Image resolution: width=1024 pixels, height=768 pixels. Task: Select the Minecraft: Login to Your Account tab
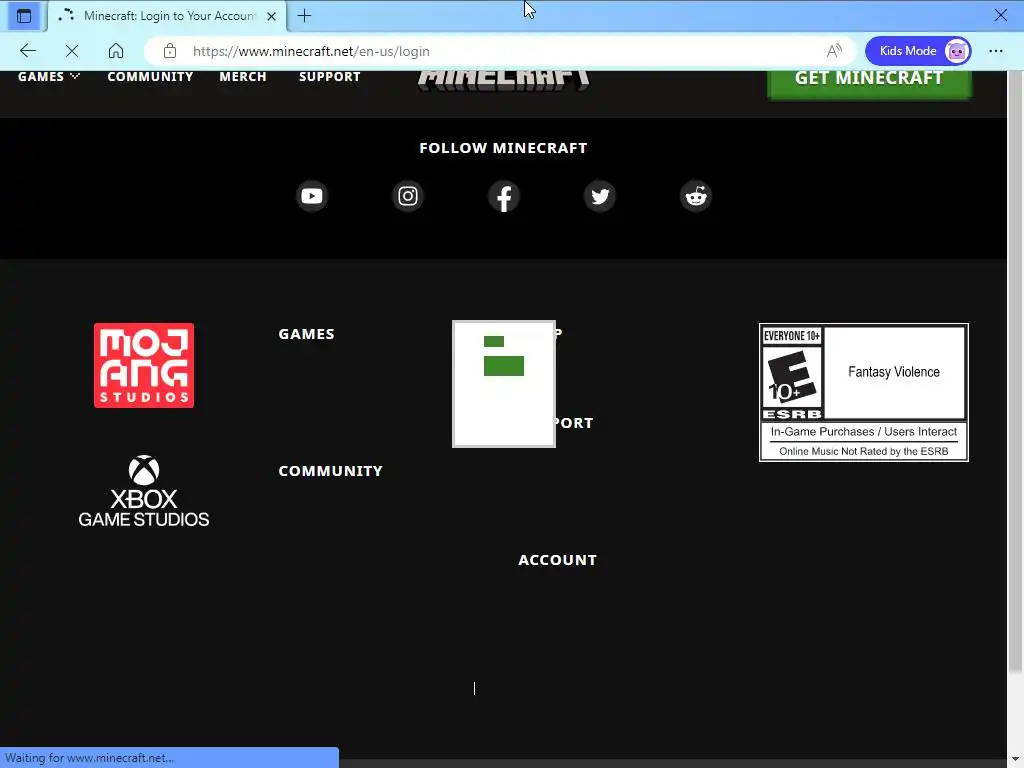pyautogui.click(x=167, y=16)
